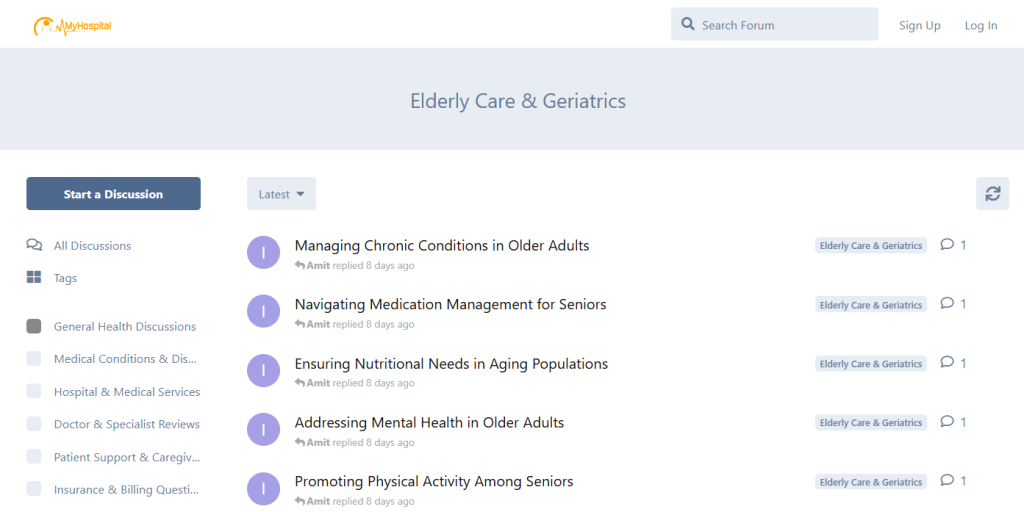1024x512 pixels.
Task: Click the search magnifier icon
Action: coord(688,25)
